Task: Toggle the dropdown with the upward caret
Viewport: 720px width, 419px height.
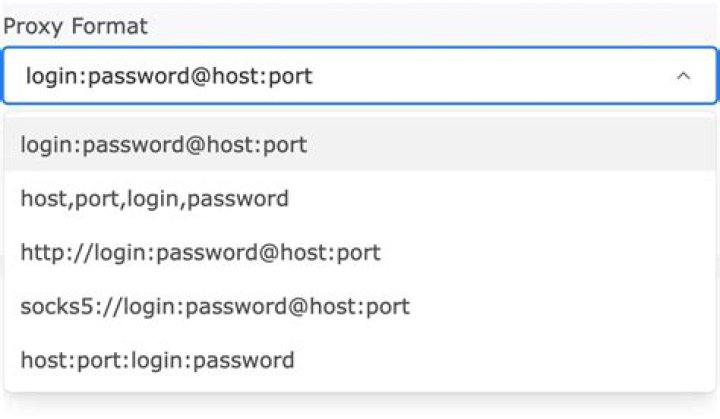Action: (683, 76)
